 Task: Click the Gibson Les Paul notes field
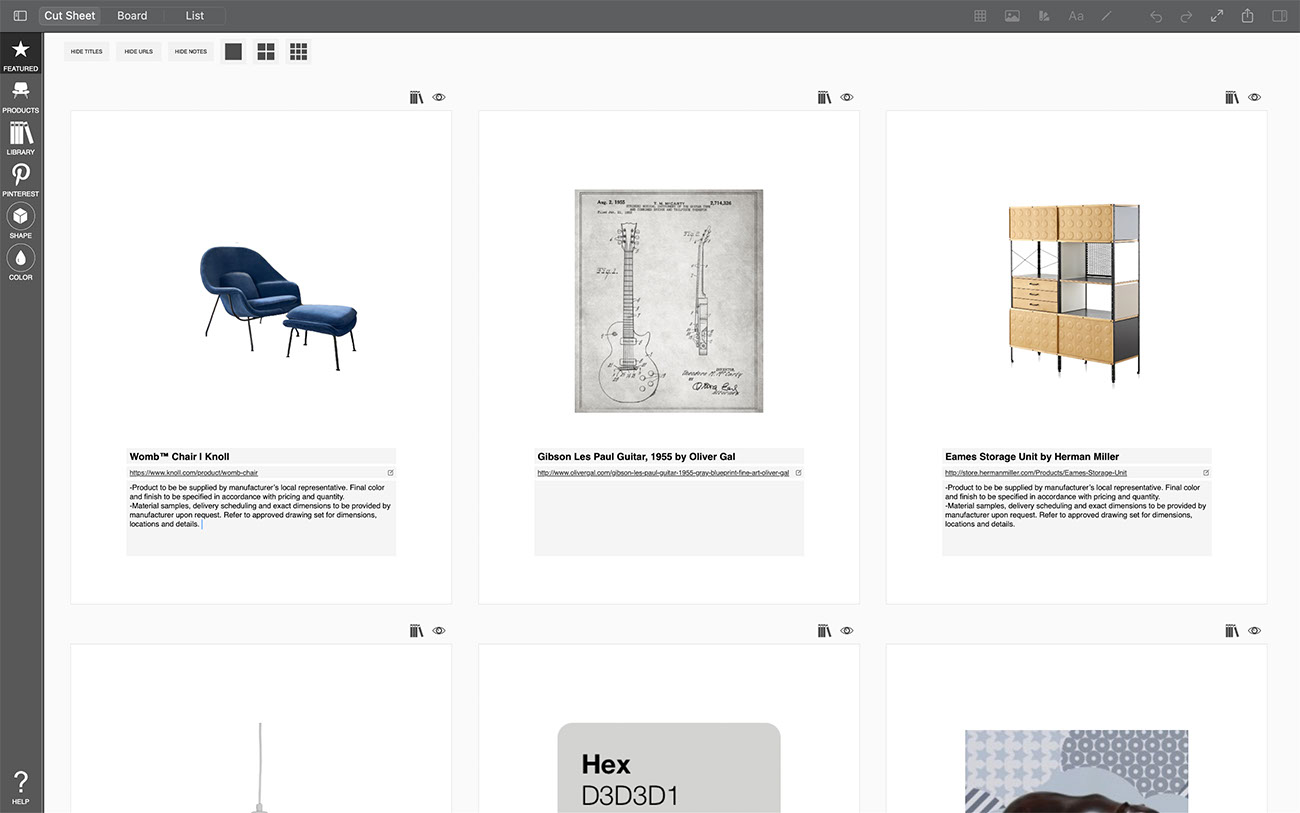point(668,518)
